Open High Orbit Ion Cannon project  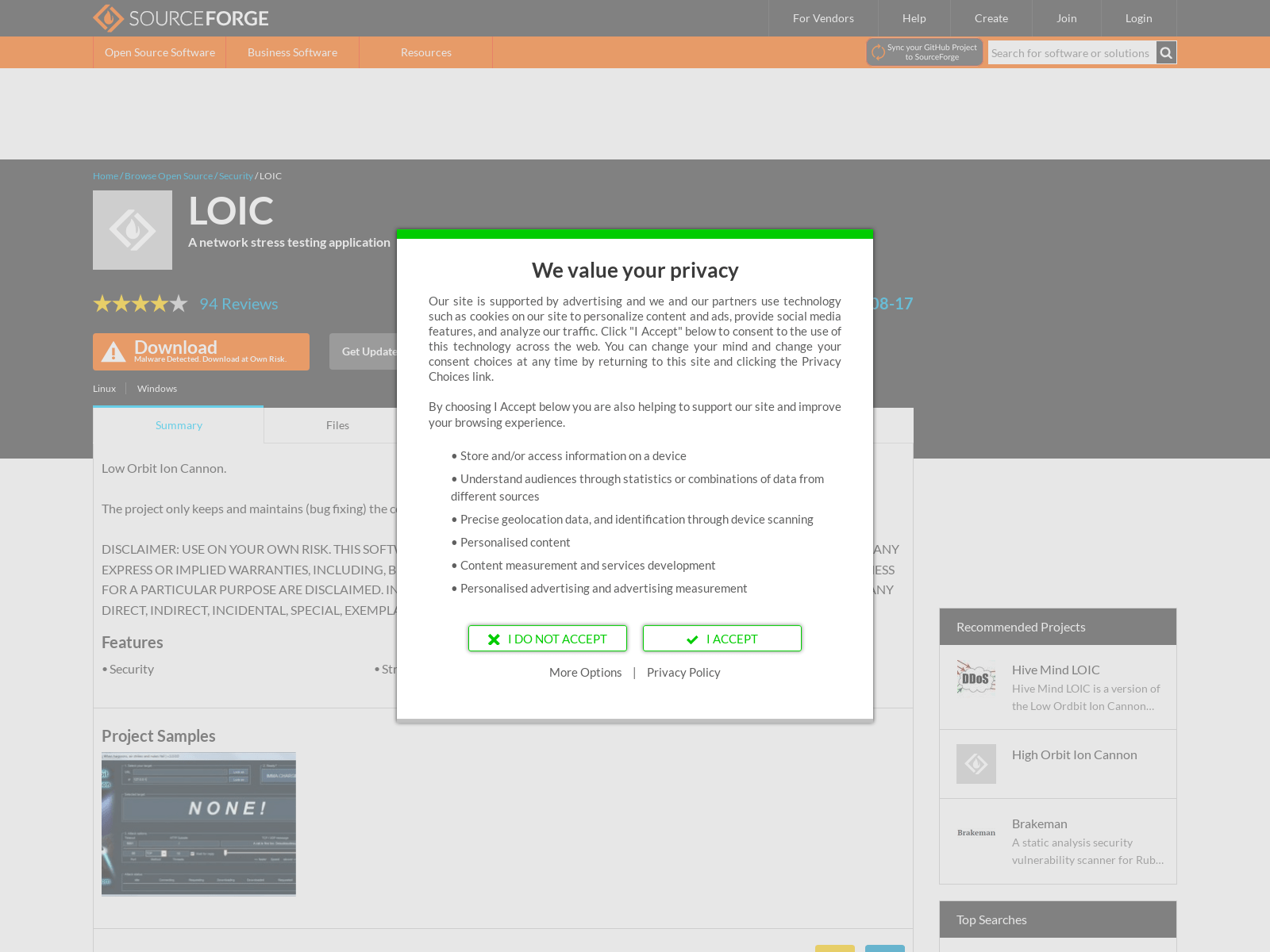pyautogui.click(x=1075, y=754)
